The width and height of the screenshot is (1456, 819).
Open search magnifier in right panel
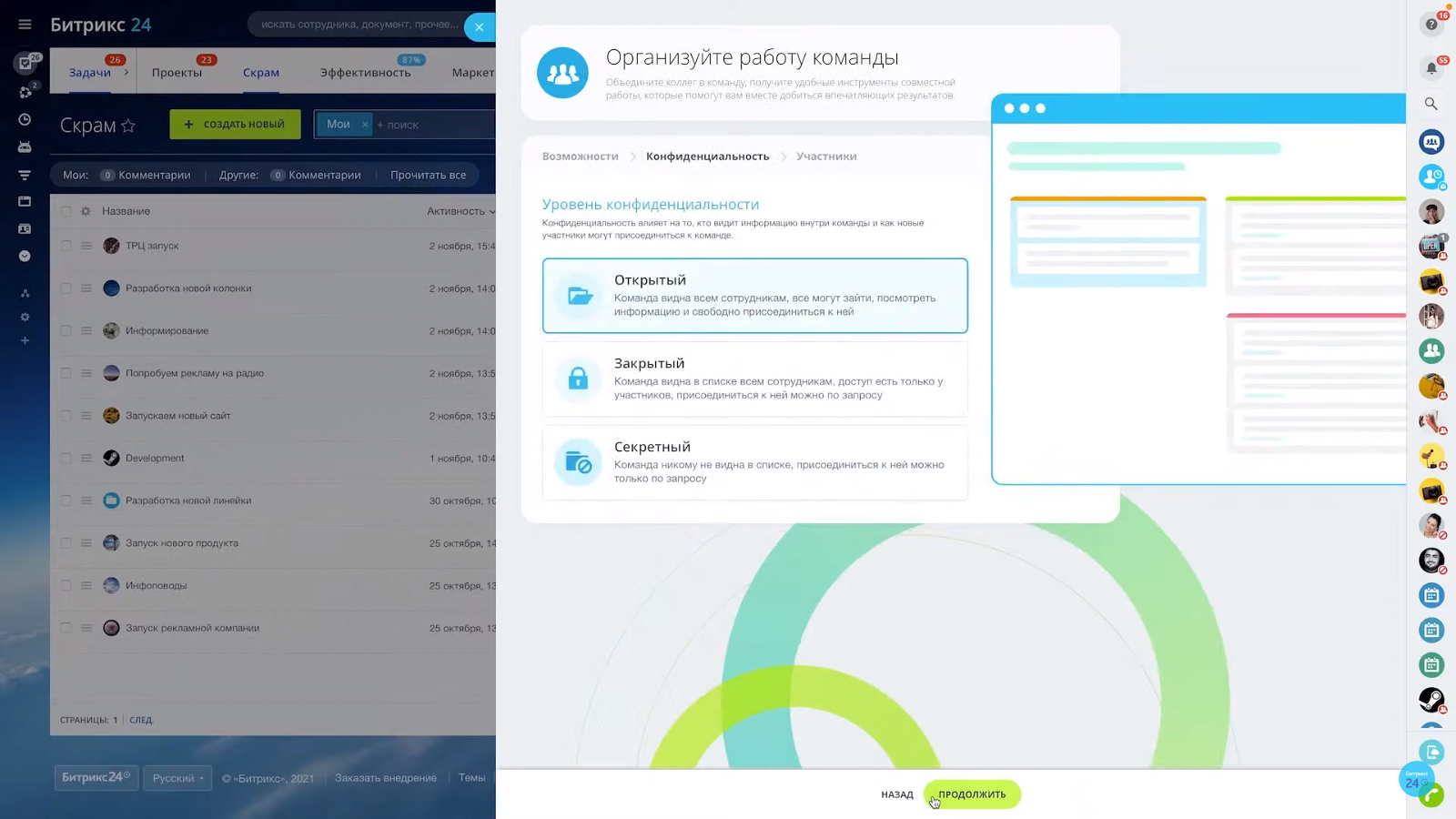click(1431, 104)
